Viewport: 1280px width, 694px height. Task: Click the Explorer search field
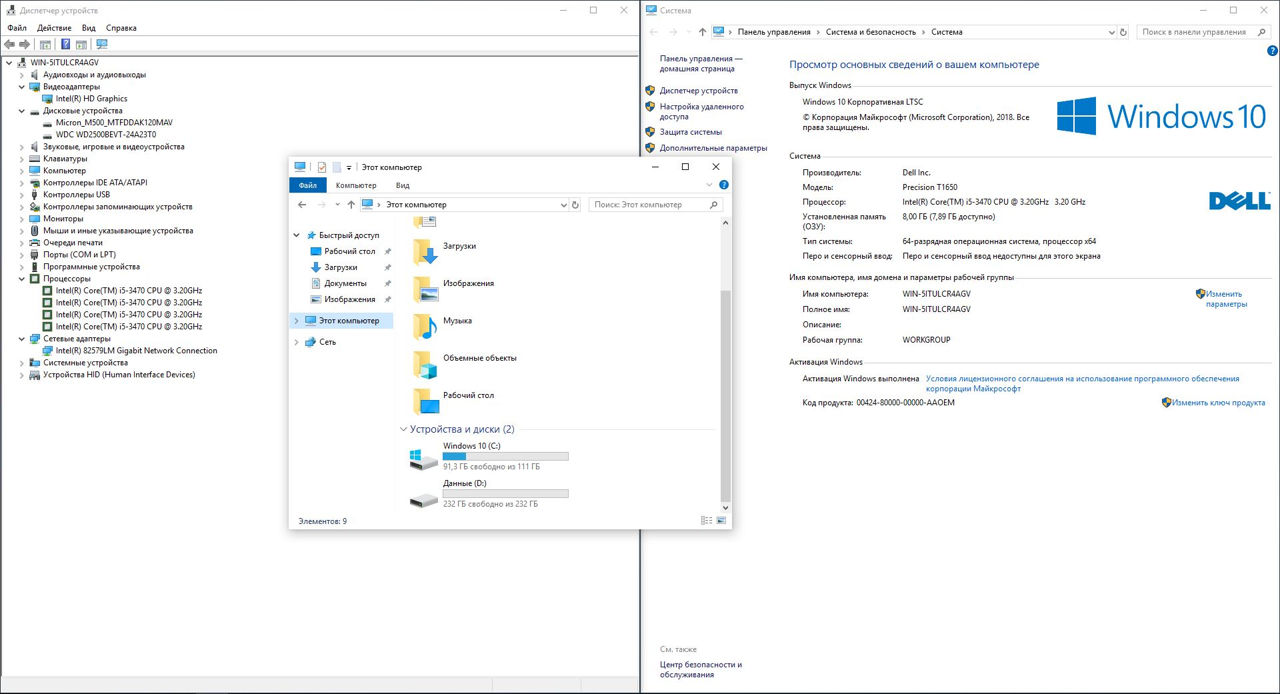650,205
